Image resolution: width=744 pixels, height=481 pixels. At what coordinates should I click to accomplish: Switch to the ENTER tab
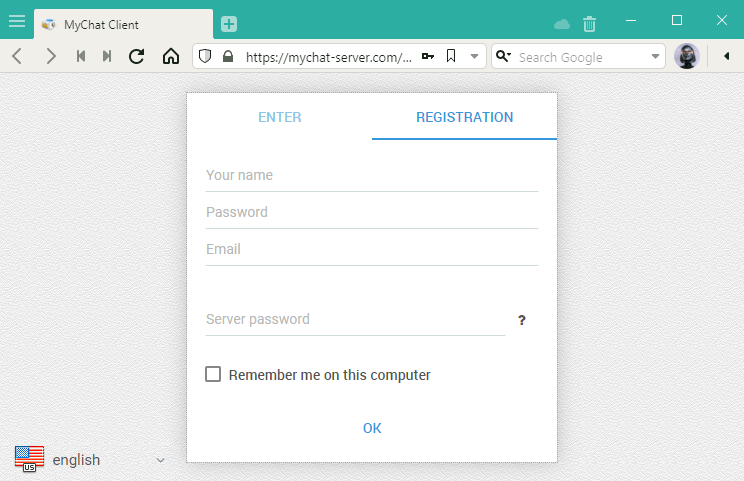click(280, 117)
